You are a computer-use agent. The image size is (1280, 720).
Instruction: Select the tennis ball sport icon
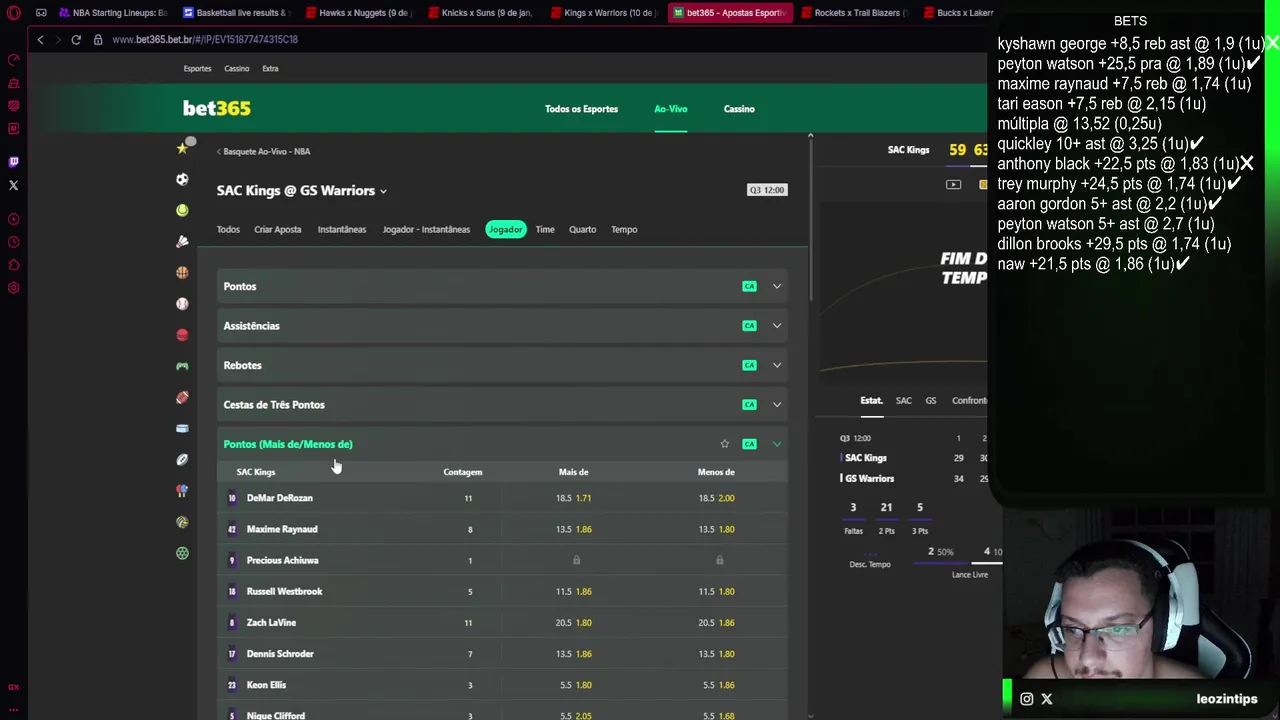(x=182, y=211)
